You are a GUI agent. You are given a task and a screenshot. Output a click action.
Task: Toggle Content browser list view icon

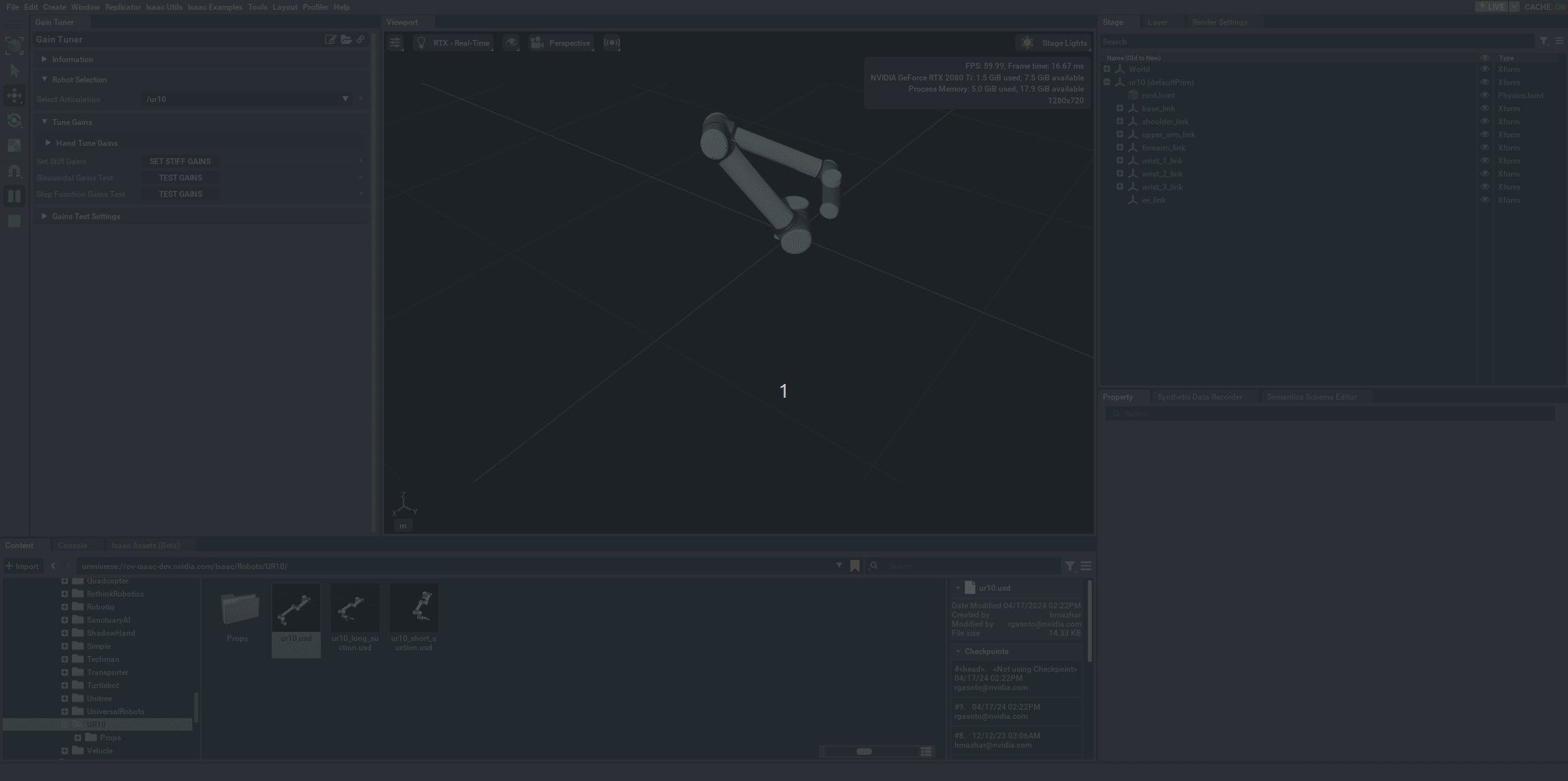926,752
